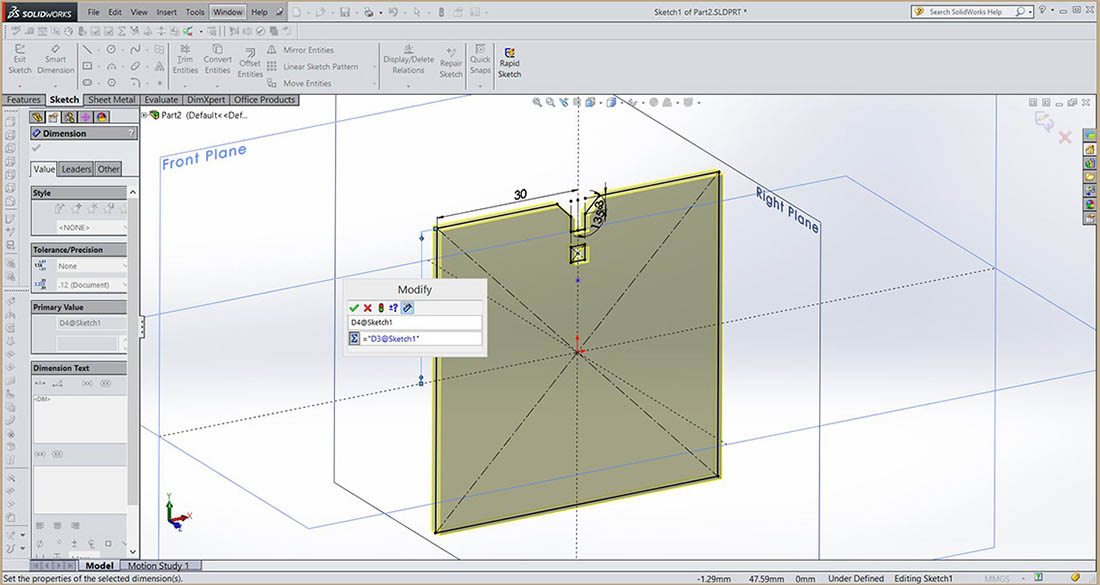Viewport: 1100px width, 585px height.
Task: Open the Trim Entities dropdown arrow
Action: pyautogui.click(x=185, y=85)
